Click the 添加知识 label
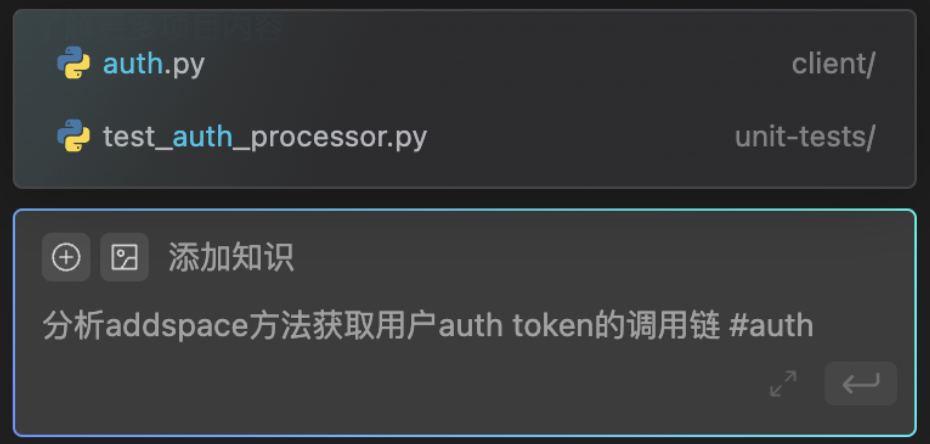The image size is (930, 444). (231, 258)
